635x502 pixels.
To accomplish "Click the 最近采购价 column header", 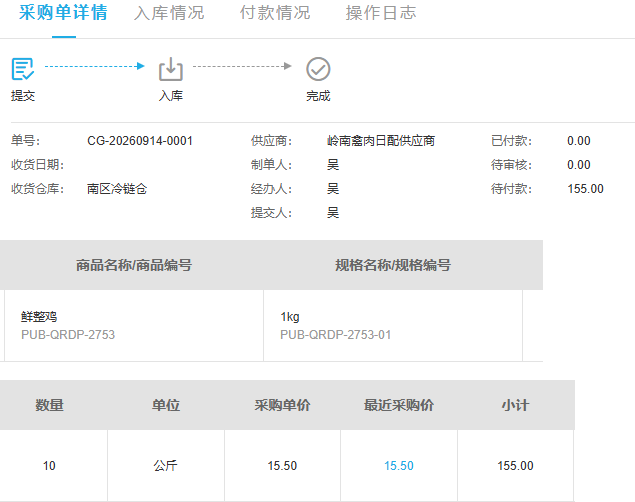I will click(399, 405).
